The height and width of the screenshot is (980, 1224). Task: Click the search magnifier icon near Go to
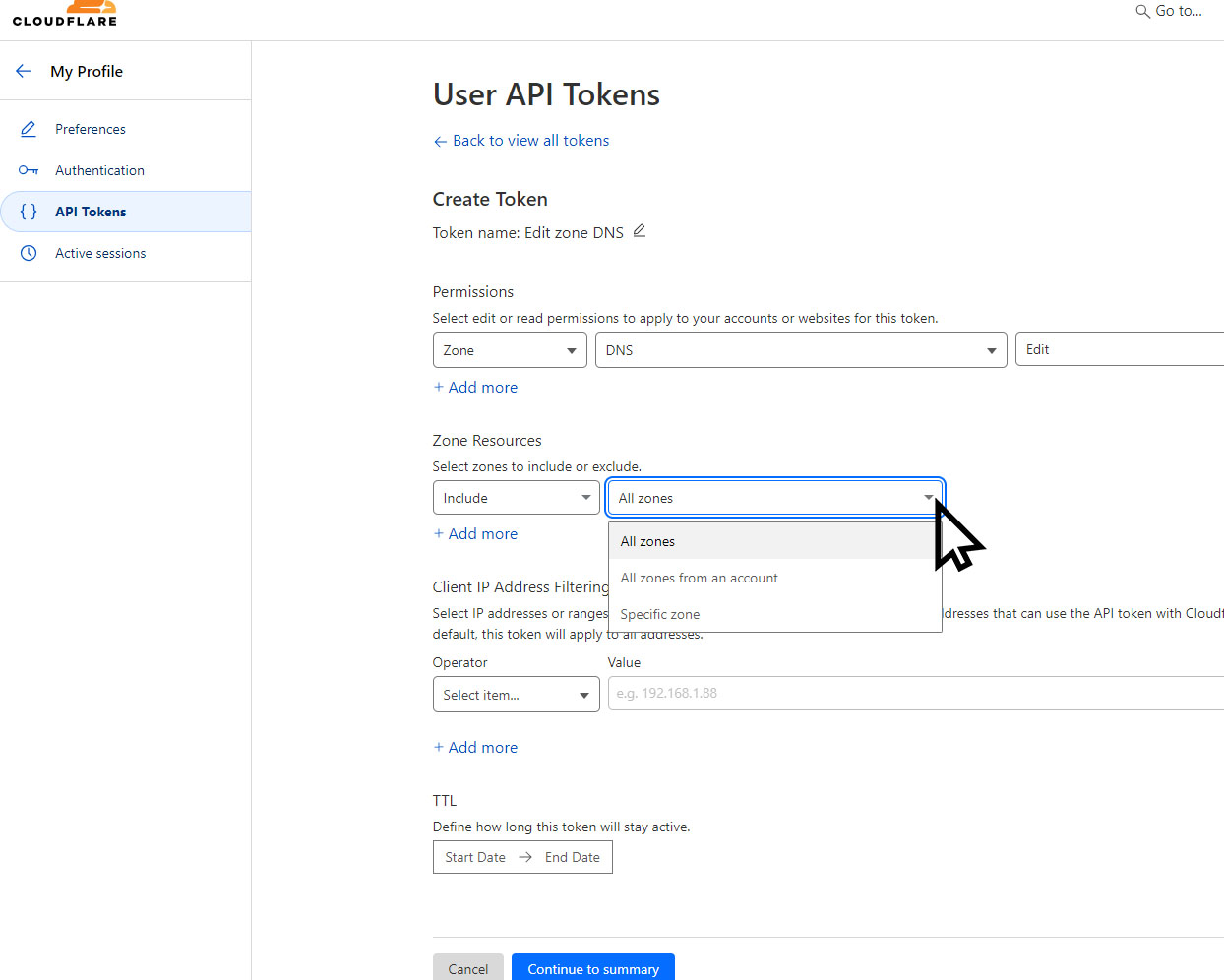tap(1142, 11)
